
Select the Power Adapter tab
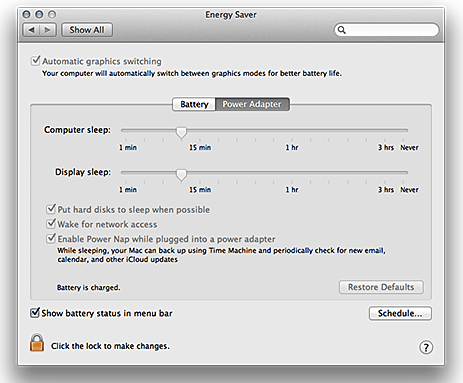[252, 104]
